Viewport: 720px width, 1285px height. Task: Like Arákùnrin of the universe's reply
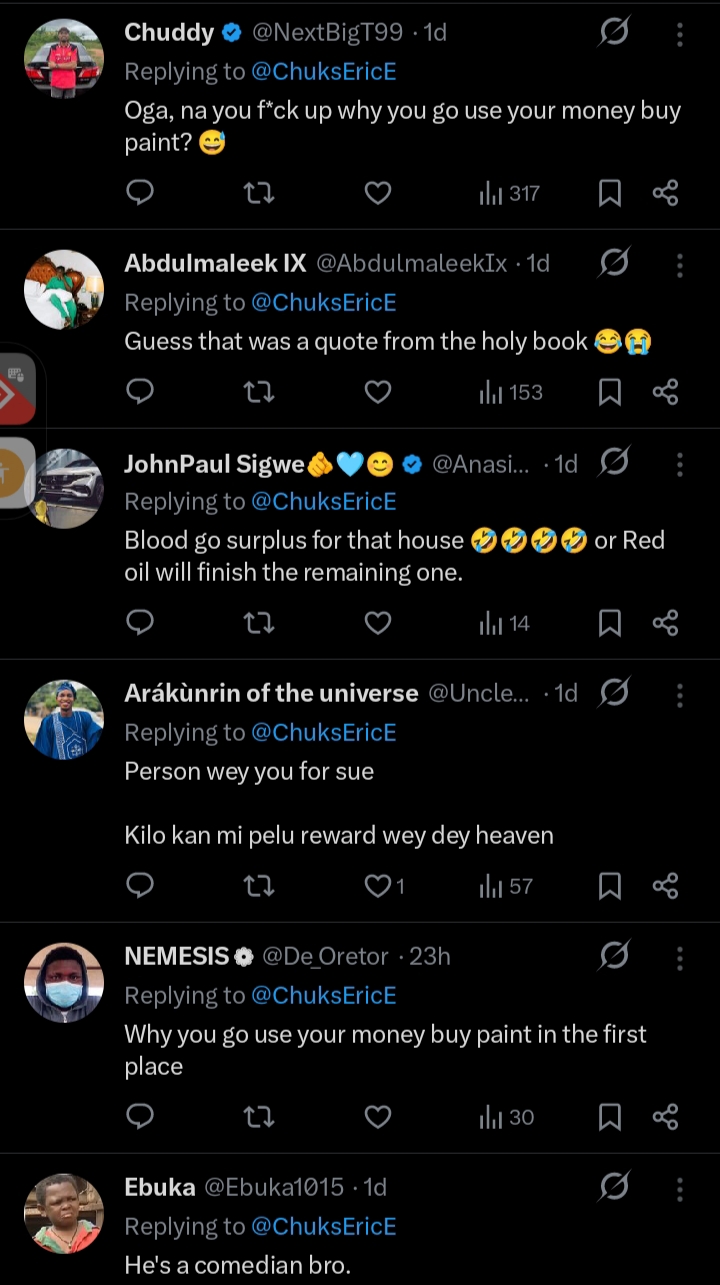click(378, 886)
